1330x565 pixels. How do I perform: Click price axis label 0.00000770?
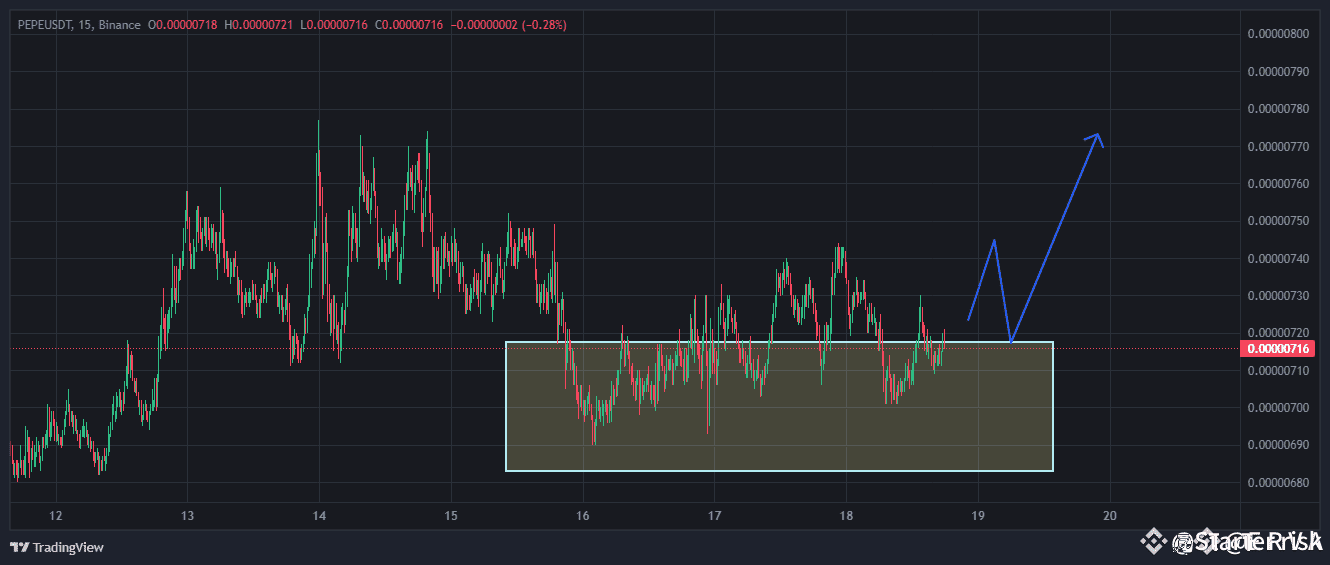[x=1277, y=146]
